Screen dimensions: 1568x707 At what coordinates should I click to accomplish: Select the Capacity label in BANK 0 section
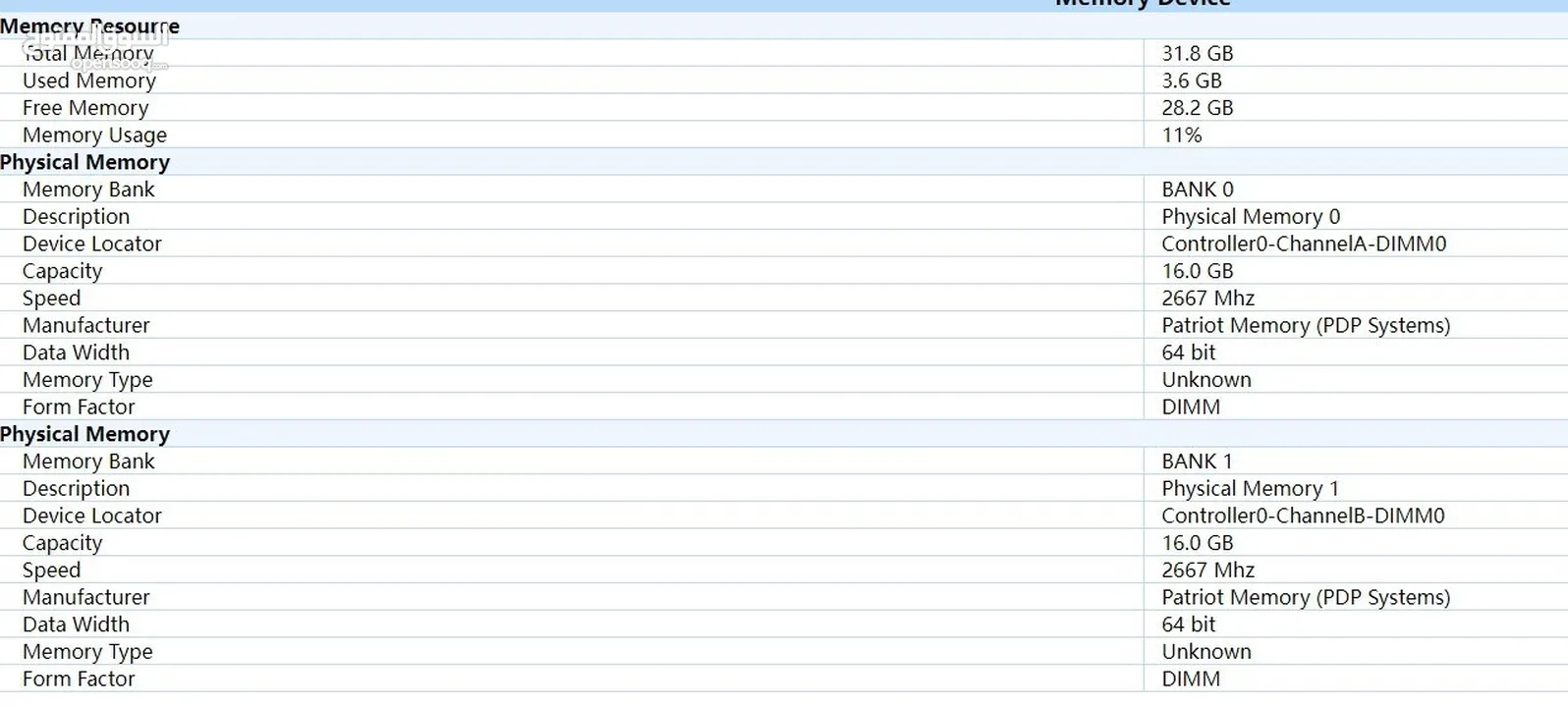[x=62, y=272]
